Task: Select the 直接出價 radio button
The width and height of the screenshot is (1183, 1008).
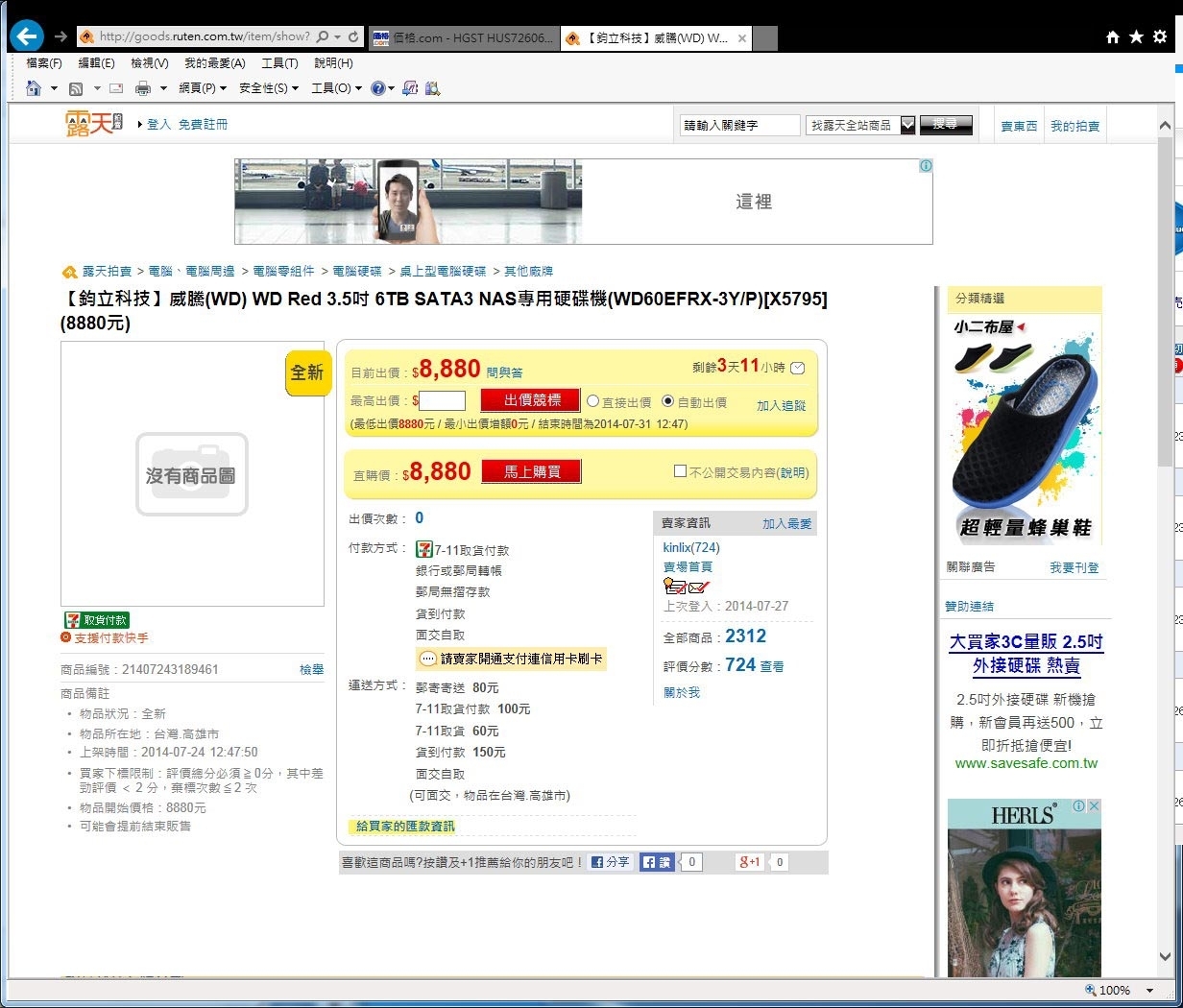Action: coord(592,401)
